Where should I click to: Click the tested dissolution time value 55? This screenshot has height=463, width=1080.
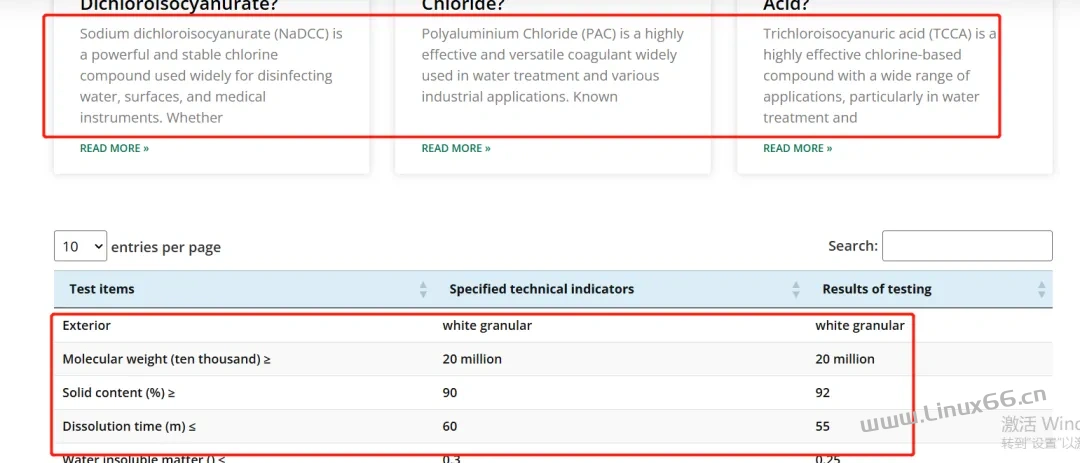(x=822, y=426)
